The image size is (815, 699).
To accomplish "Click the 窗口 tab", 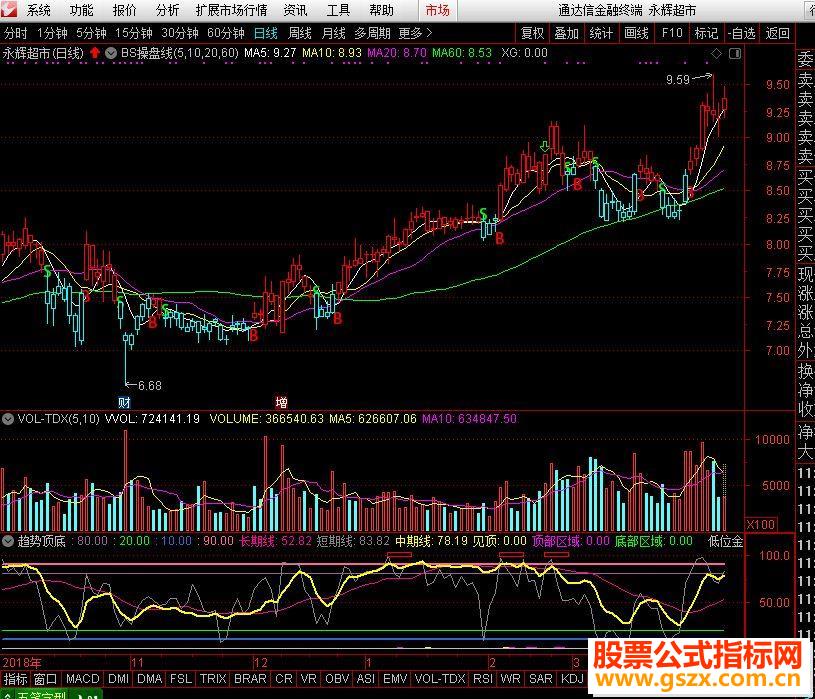I will coord(45,679).
